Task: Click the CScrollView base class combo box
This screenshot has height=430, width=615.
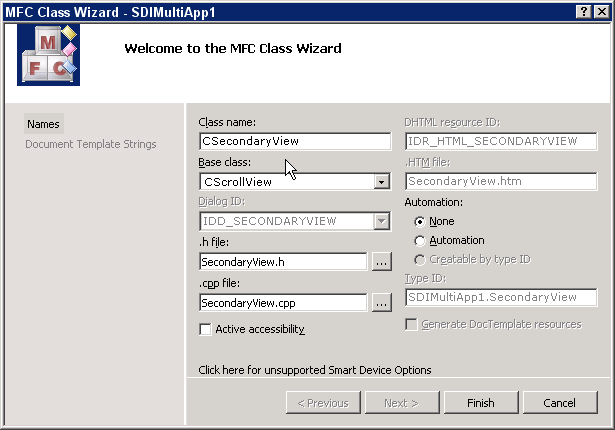Action: click(295, 182)
